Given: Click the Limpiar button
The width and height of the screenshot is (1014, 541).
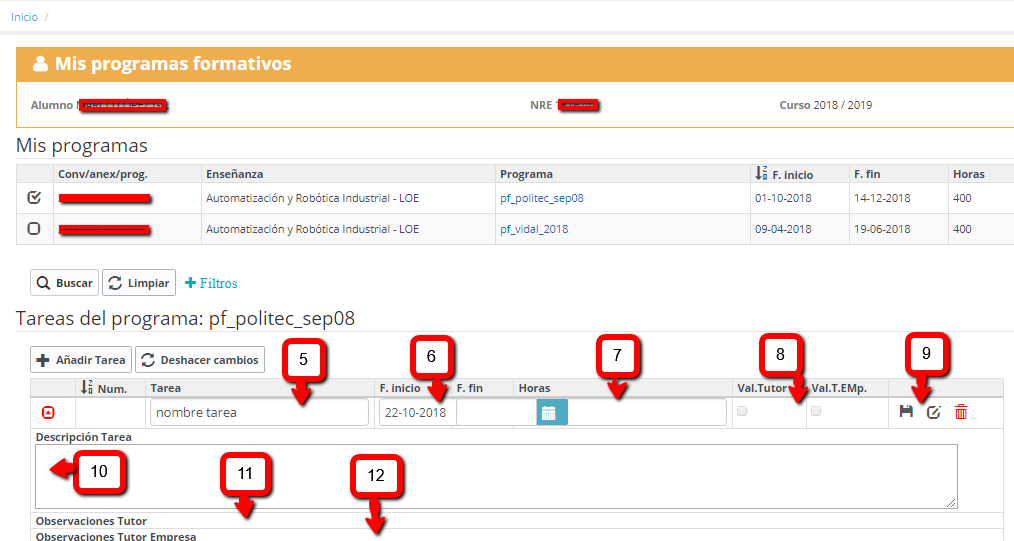Looking at the screenshot, I should point(139,283).
